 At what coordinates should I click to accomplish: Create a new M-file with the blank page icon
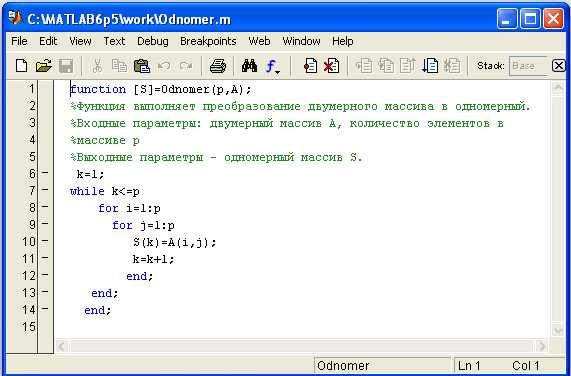click(21, 66)
